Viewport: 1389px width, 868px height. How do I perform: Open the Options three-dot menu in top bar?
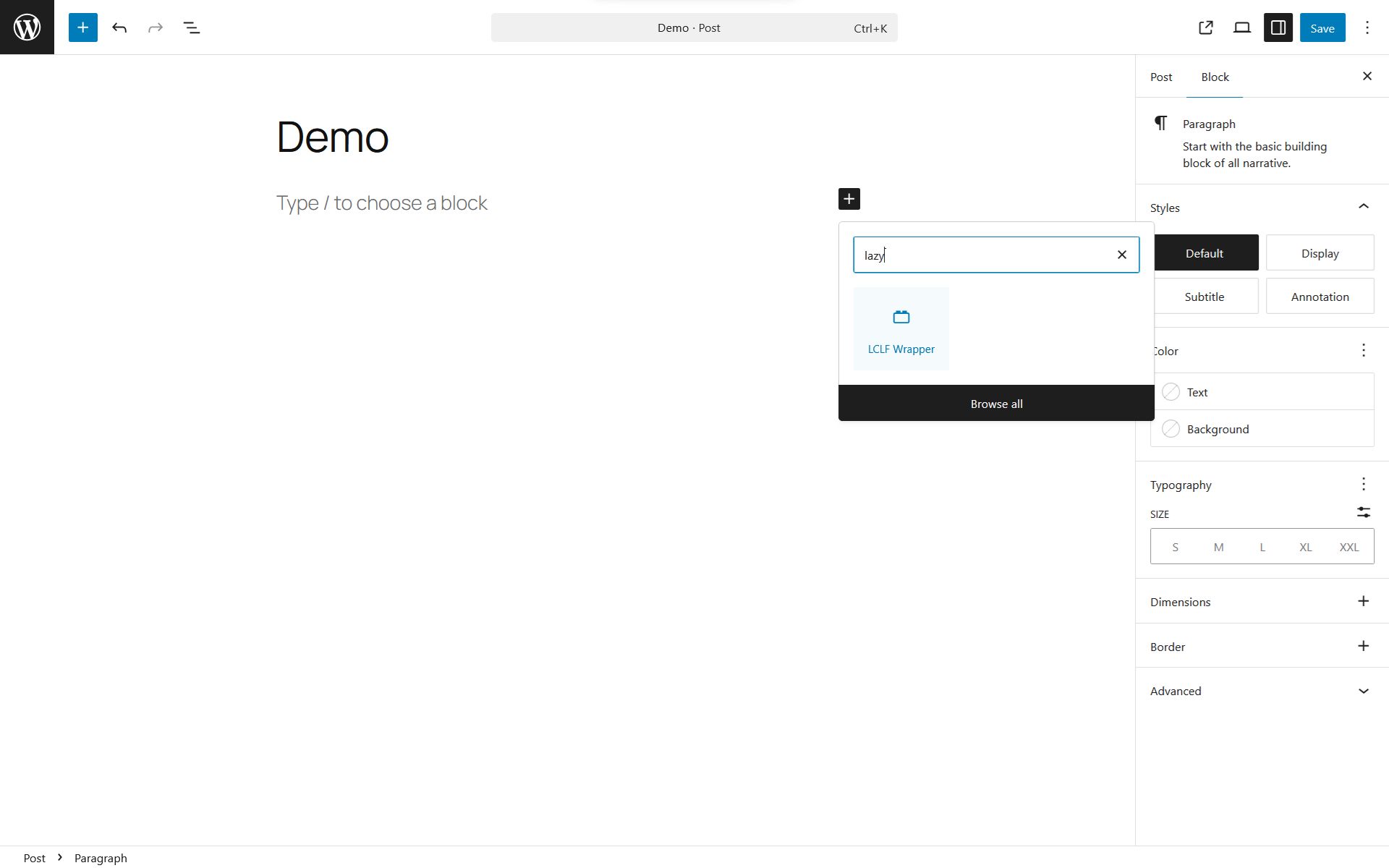(1367, 27)
